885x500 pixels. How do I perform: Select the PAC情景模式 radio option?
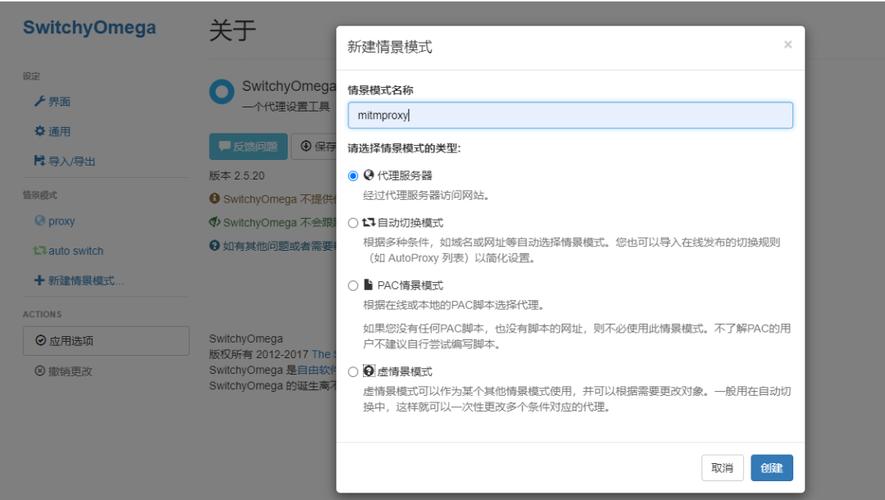pyautogui.click(x=353, y=286)
